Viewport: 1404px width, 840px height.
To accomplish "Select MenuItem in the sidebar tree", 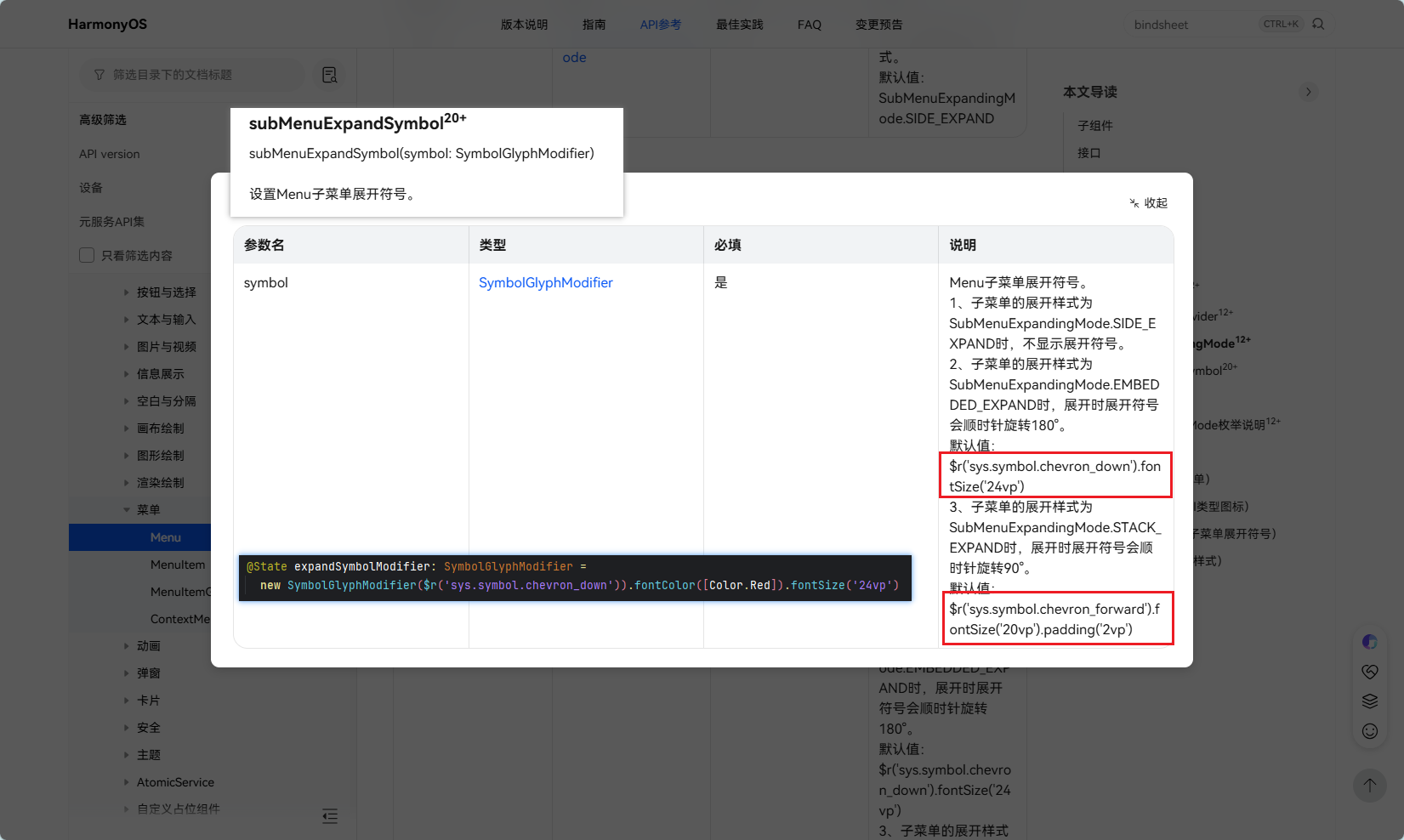I will click(x=178, y=565).
